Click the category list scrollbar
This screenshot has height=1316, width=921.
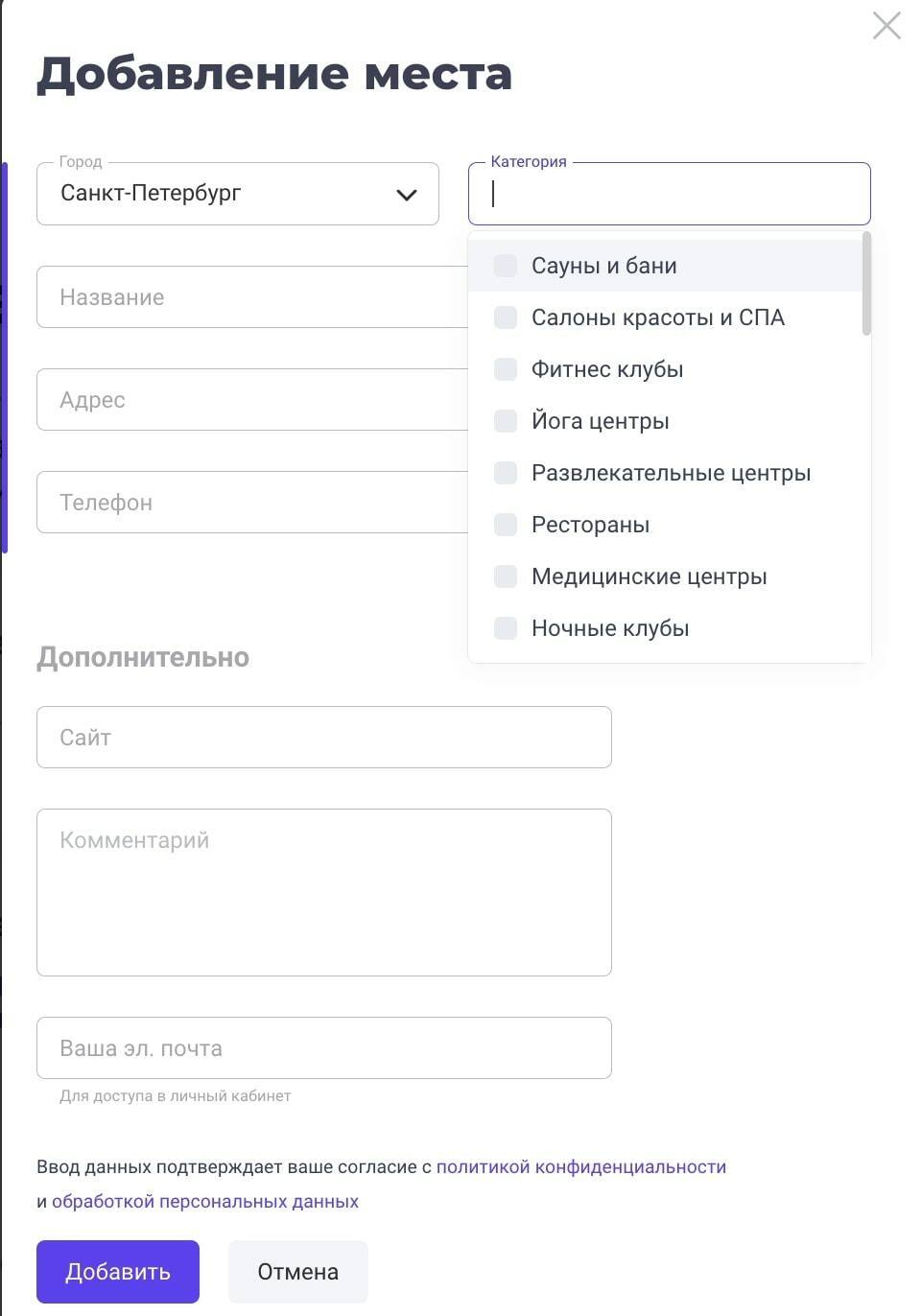866,284
